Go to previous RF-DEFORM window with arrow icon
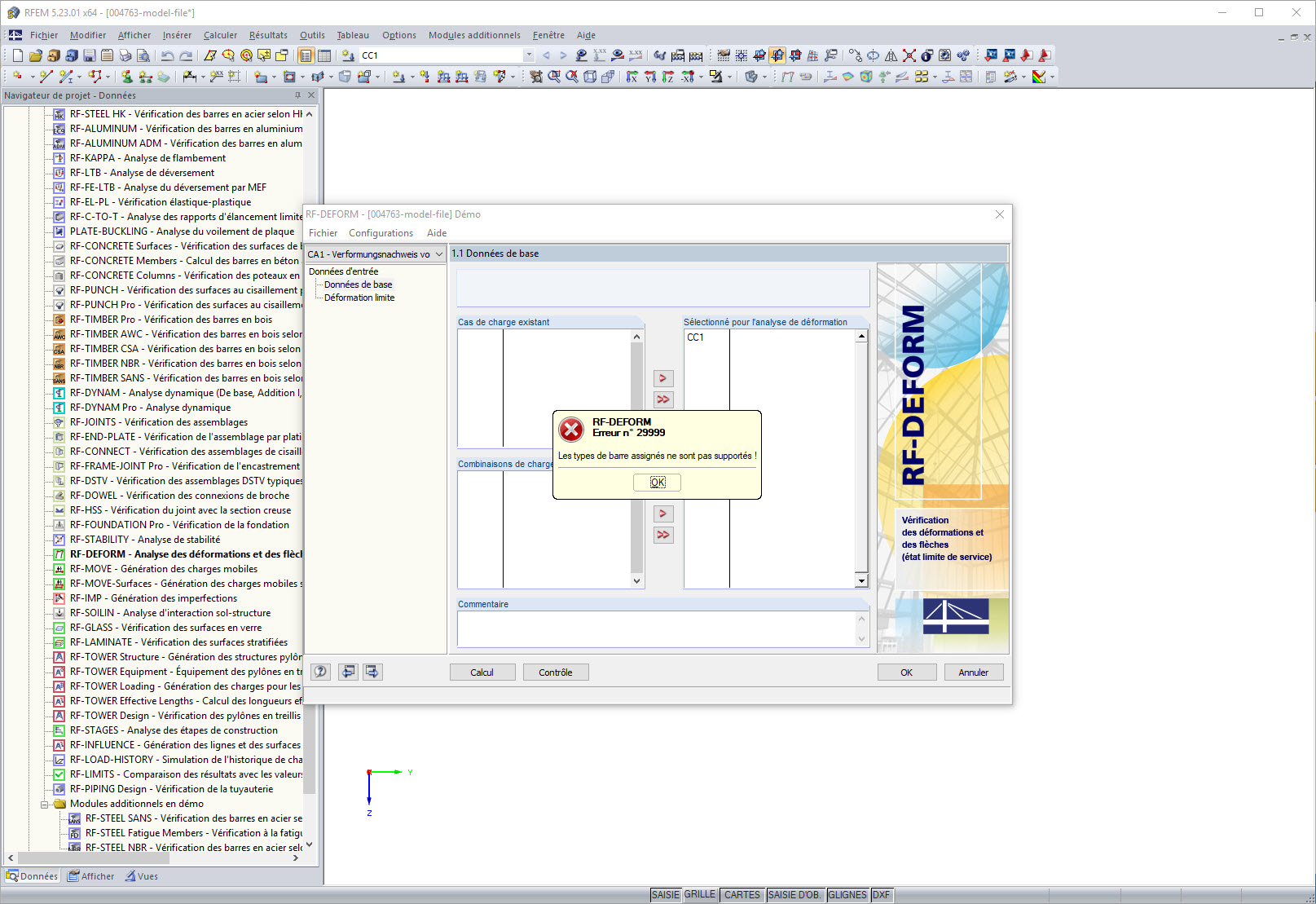 coord(349,672)
